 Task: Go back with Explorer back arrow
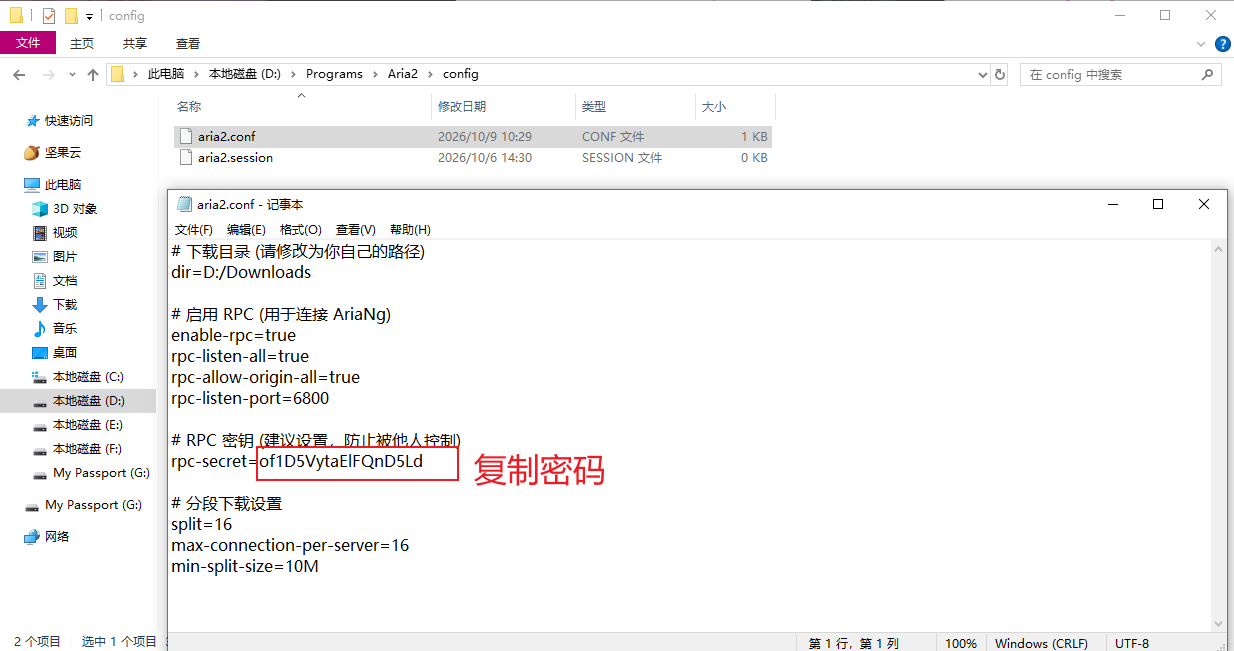pos(19,75)
